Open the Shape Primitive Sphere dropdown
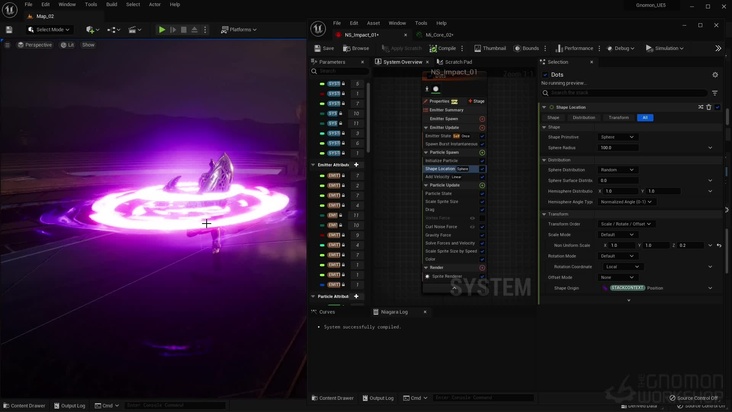This screenshot has height=412, width=732. 617,137
